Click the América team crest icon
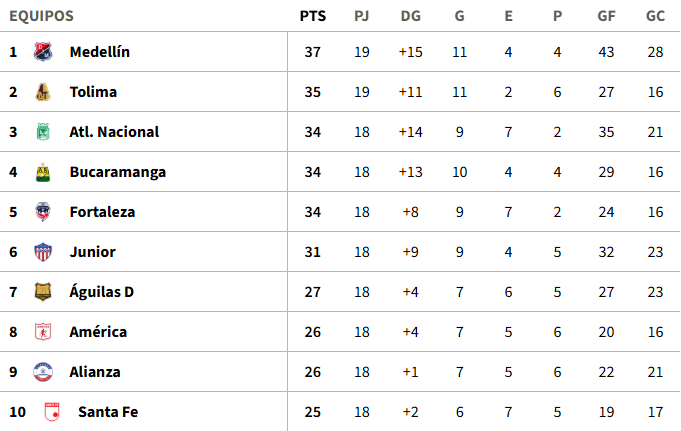The height and width of the screenshot is (431, 681). pos(42,332)
